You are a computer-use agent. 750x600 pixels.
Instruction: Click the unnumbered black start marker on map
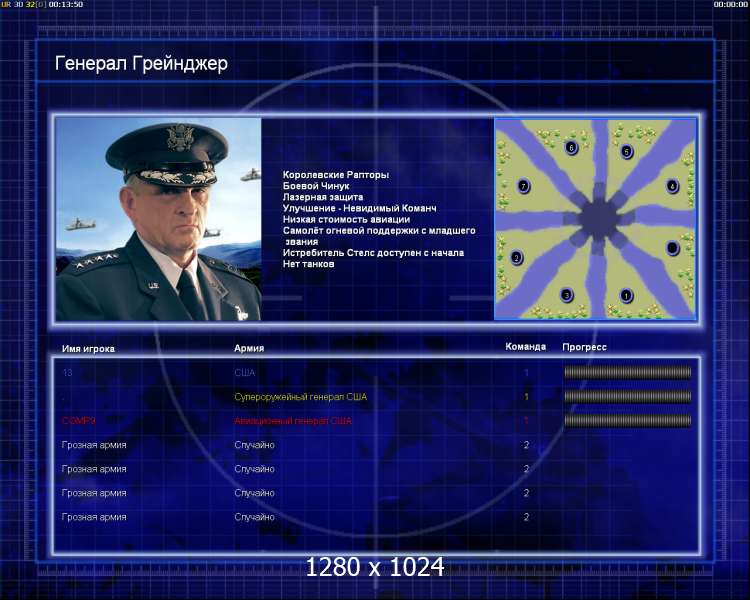(672, 248)
